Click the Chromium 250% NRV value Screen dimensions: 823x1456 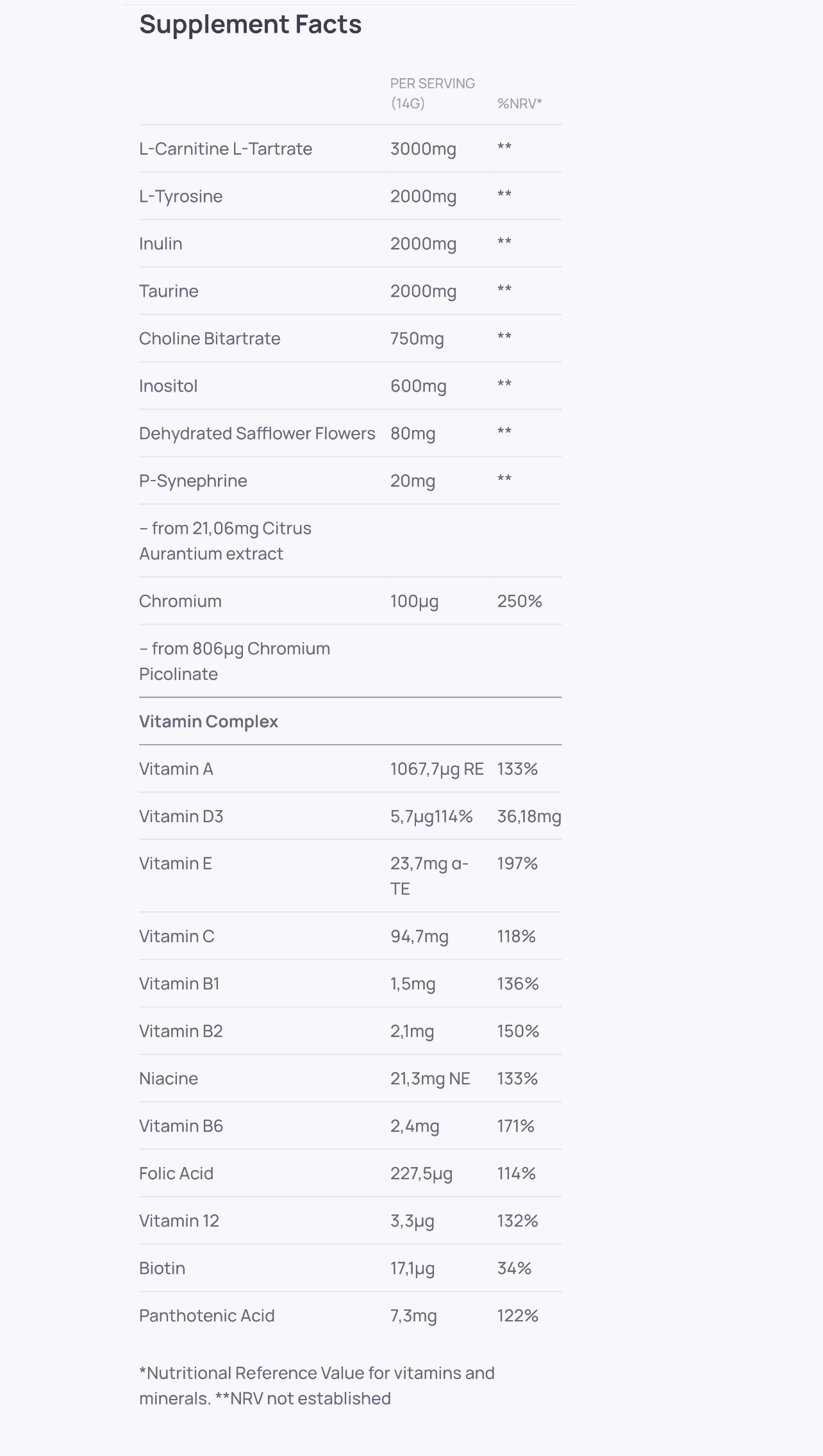coord(519,601)
